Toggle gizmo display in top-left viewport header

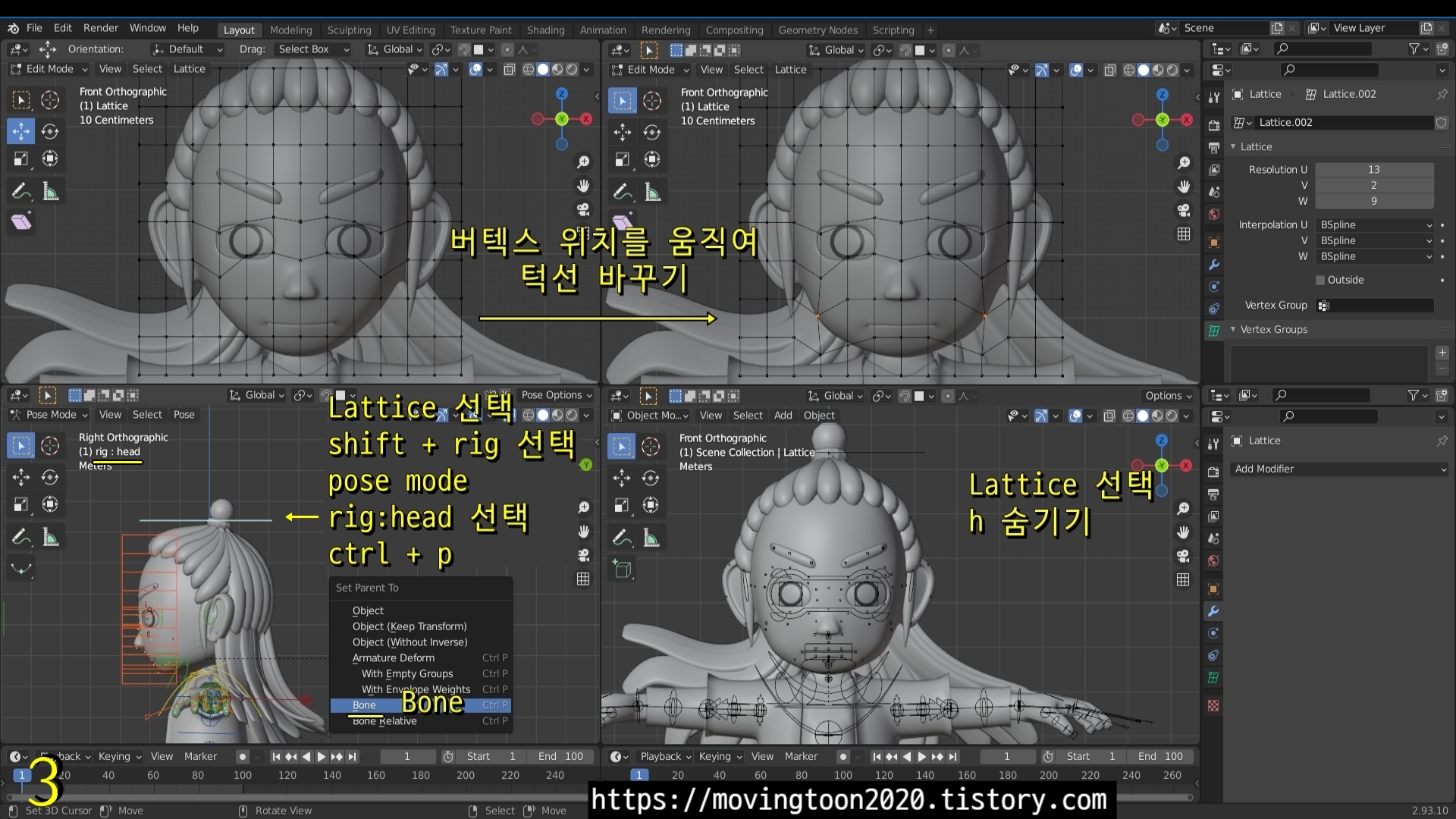click(441, 69)
